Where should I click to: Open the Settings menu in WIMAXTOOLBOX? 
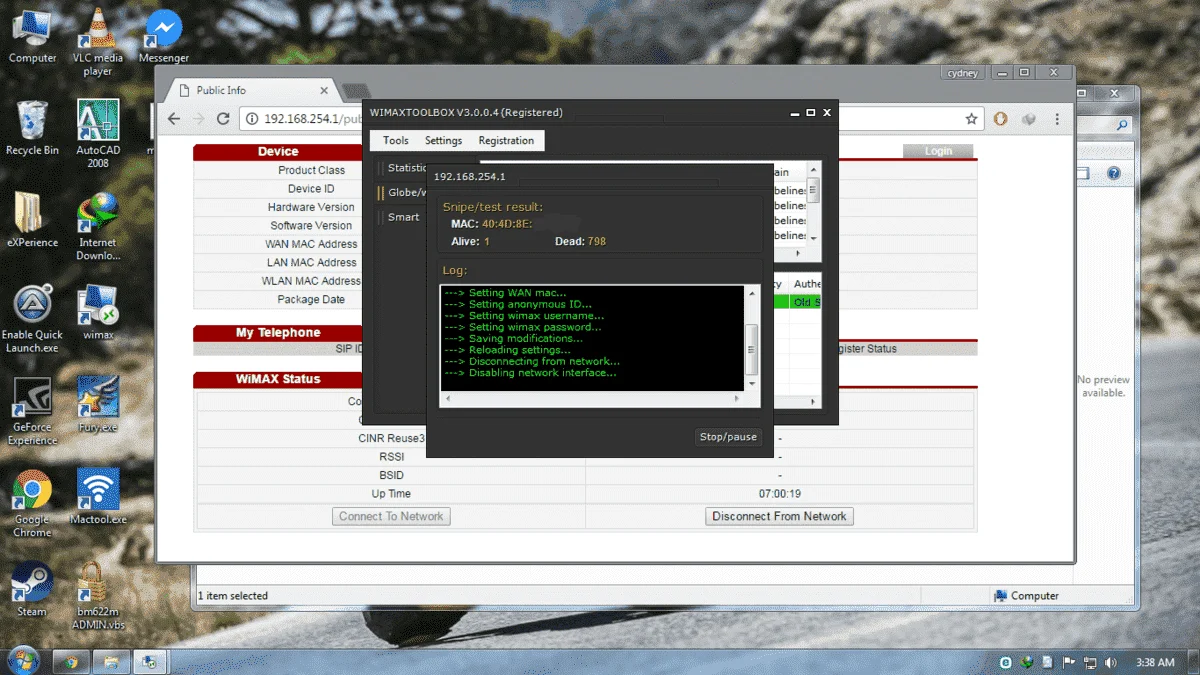pos(443,141)
